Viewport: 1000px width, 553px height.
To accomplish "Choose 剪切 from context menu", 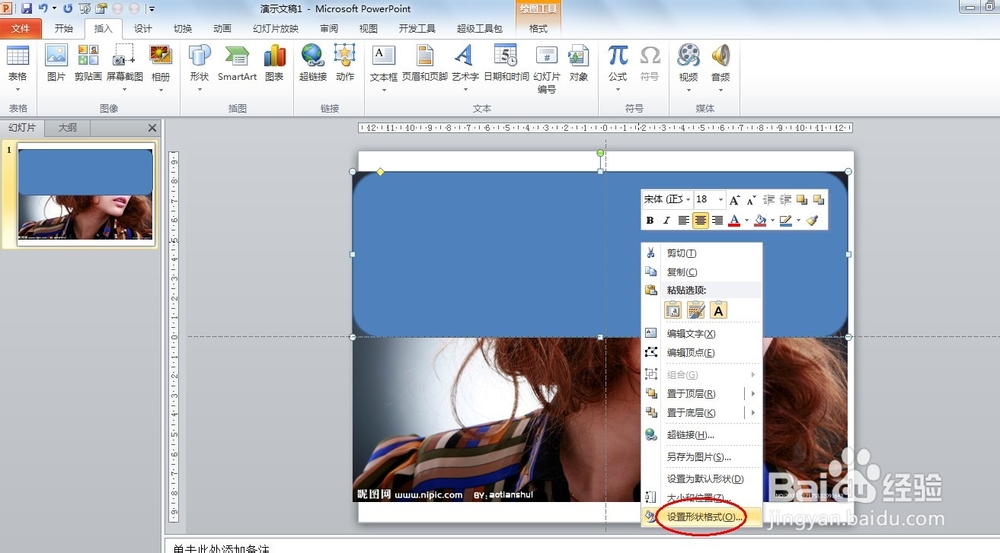I will pyautogui.click(x=702, y=253).
